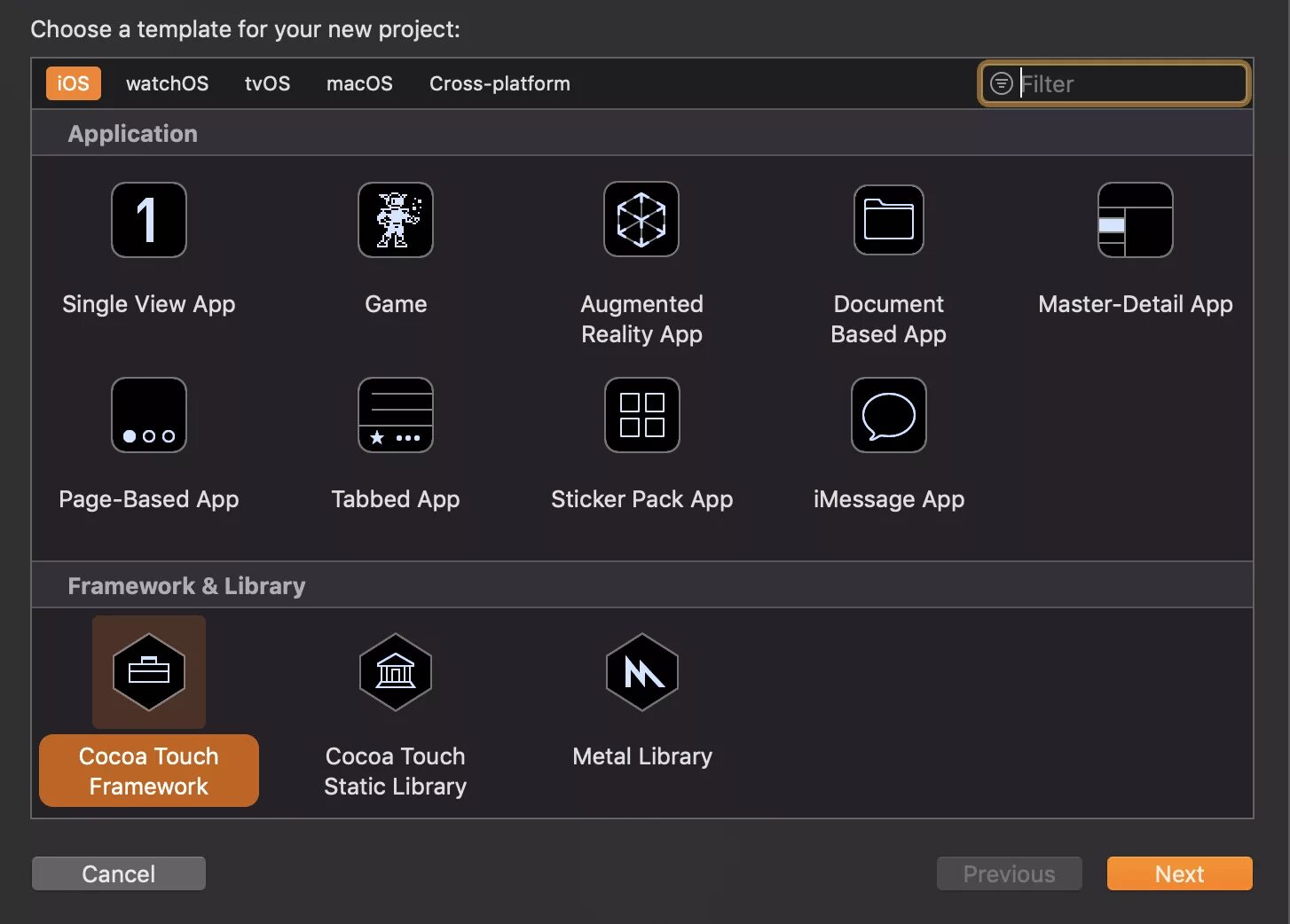Viewport: 1290px width, 924px height.
Task: Cancel the new project dialog
Action: coord(119,873)
